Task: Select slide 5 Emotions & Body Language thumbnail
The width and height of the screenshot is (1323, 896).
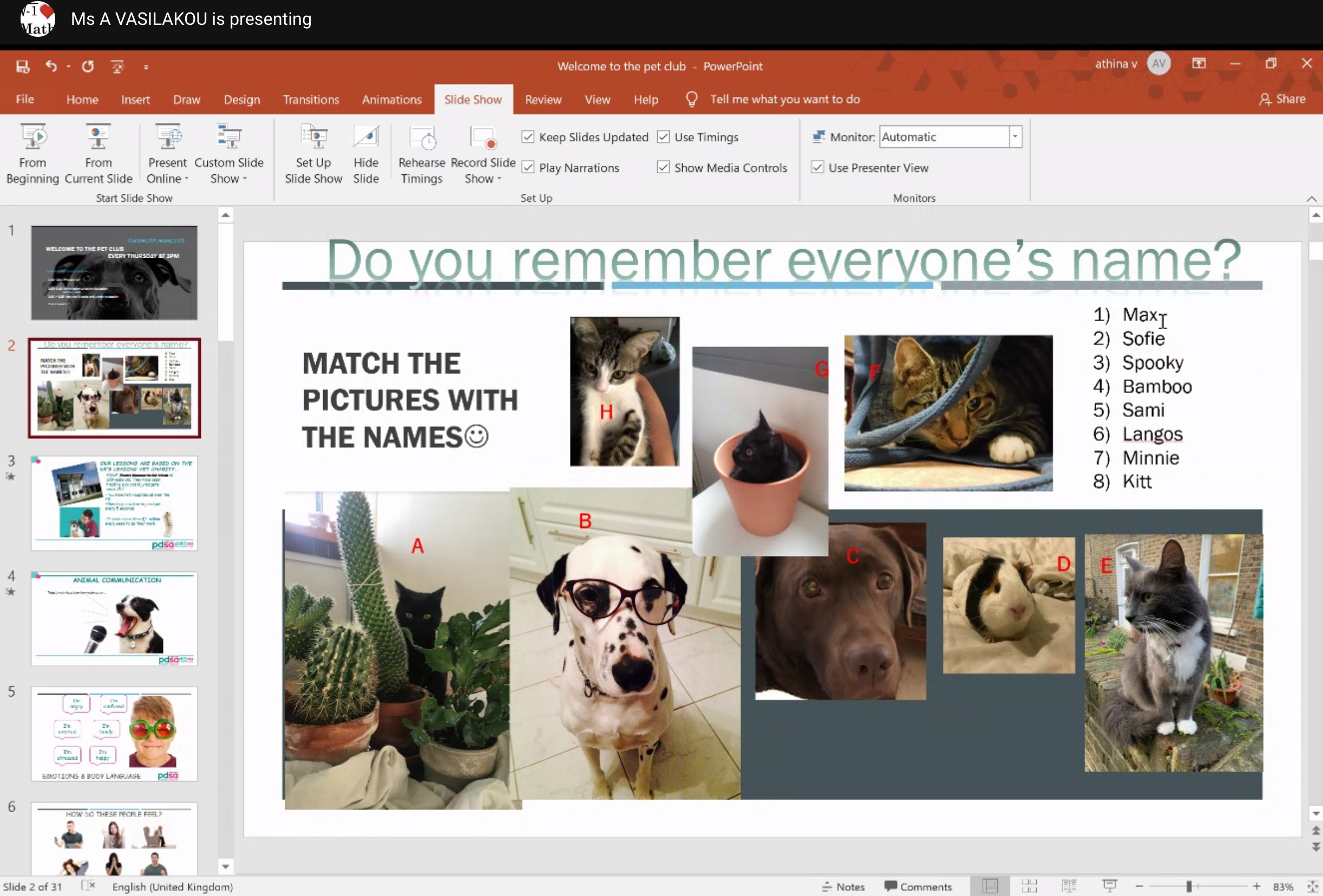Action: [114, 734]
